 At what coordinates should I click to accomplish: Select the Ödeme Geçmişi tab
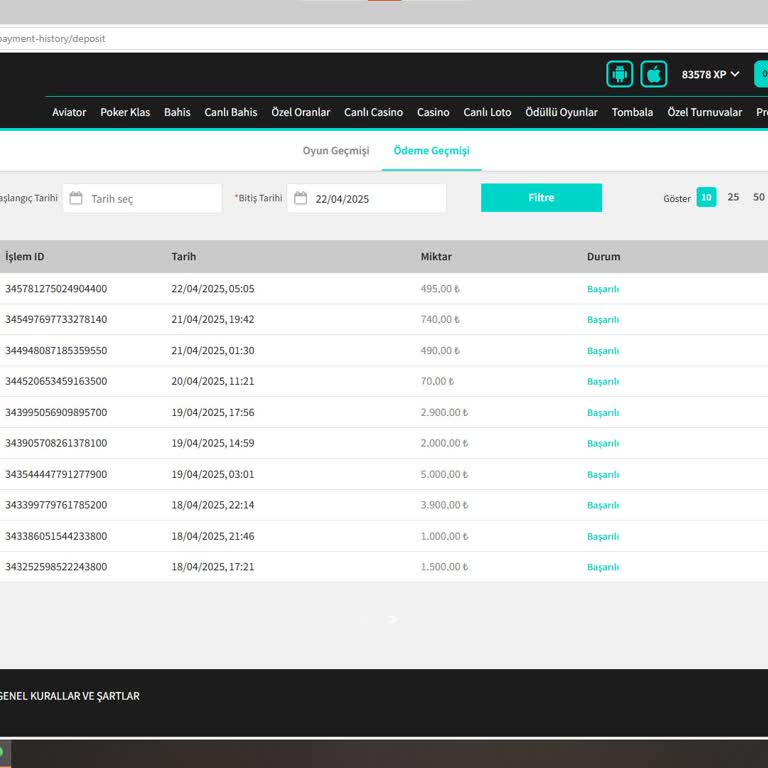click(431, 151)
